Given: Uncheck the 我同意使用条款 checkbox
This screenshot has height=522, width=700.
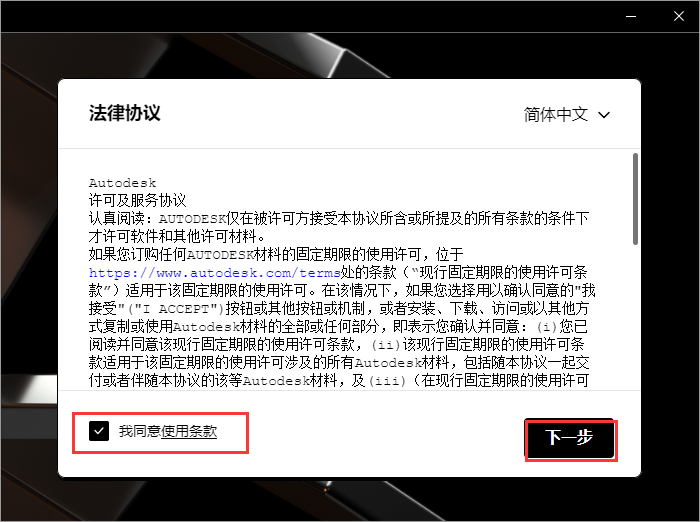Looking at the screenshot, I should 99,431.
